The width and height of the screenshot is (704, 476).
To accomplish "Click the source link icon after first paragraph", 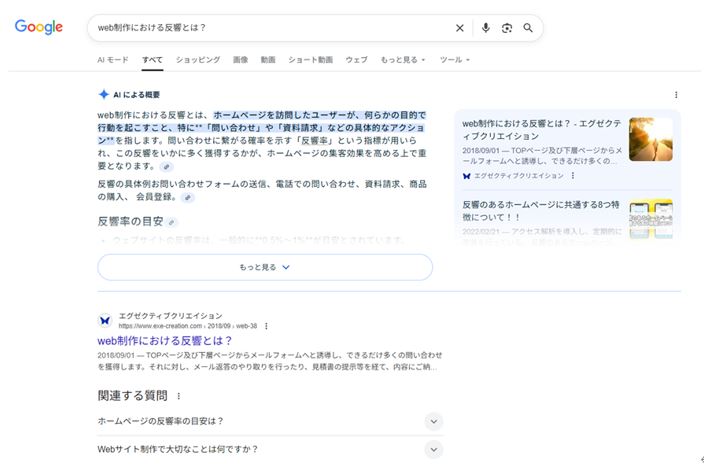I will click(166, 167).
